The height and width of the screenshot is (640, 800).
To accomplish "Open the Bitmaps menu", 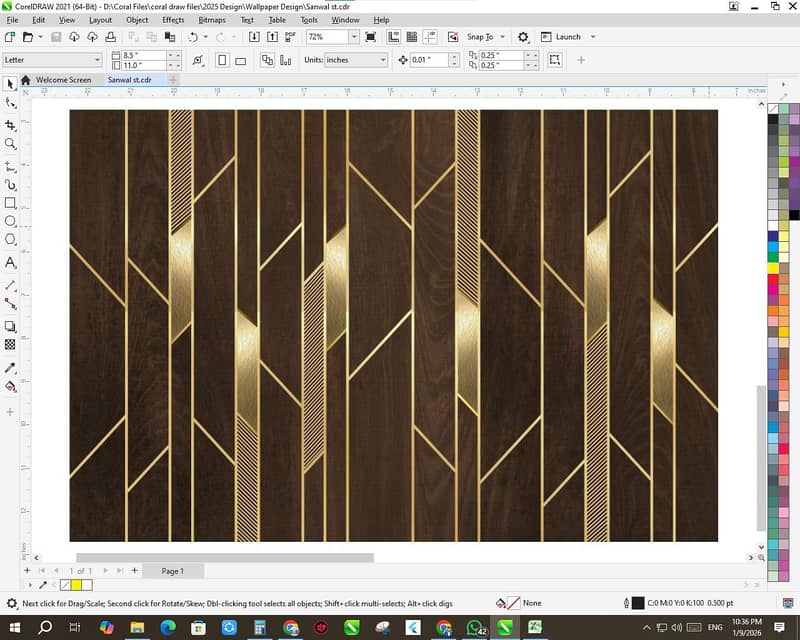I will [x=212, y=20].
